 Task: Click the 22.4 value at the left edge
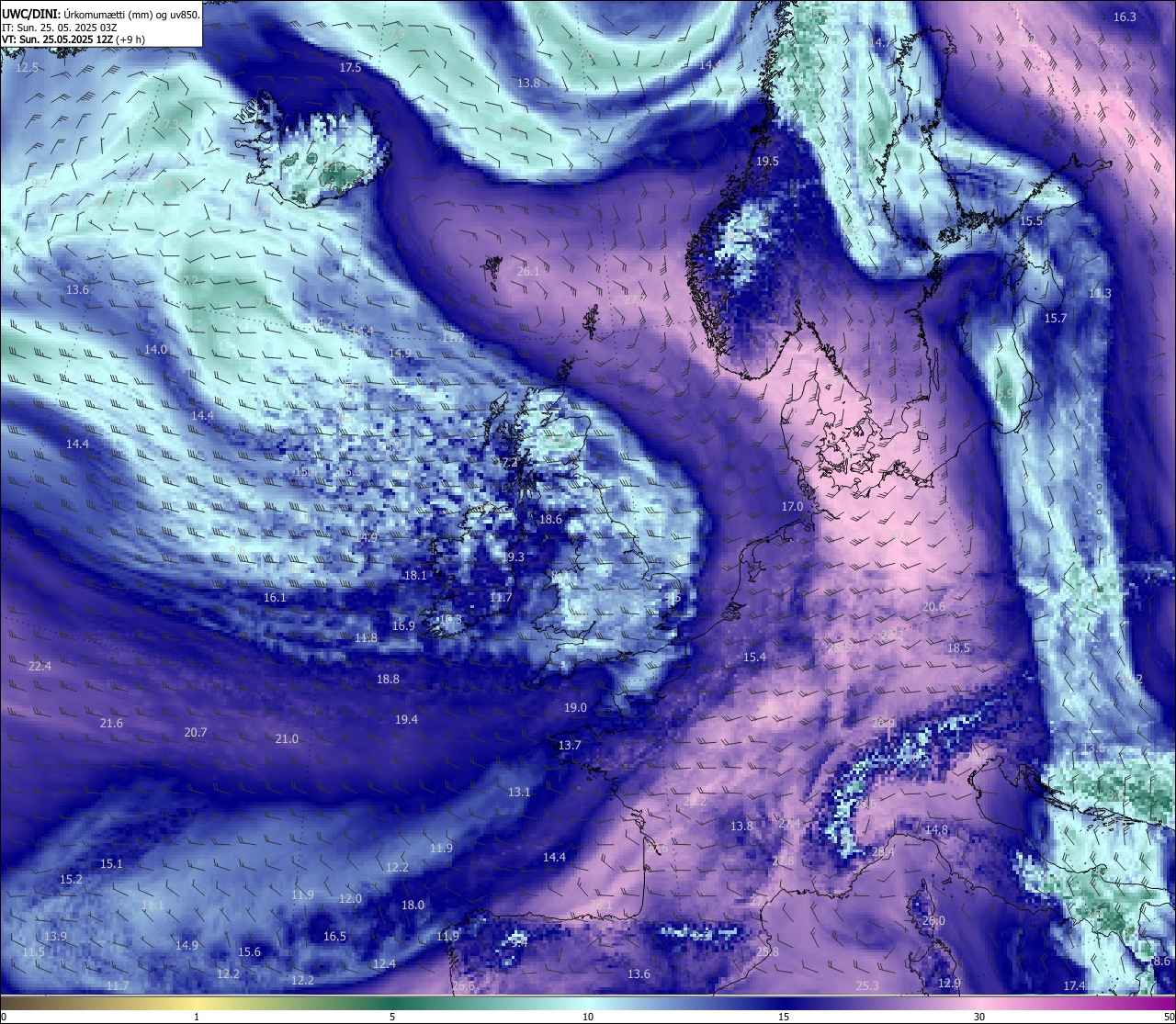coord(40,667)
